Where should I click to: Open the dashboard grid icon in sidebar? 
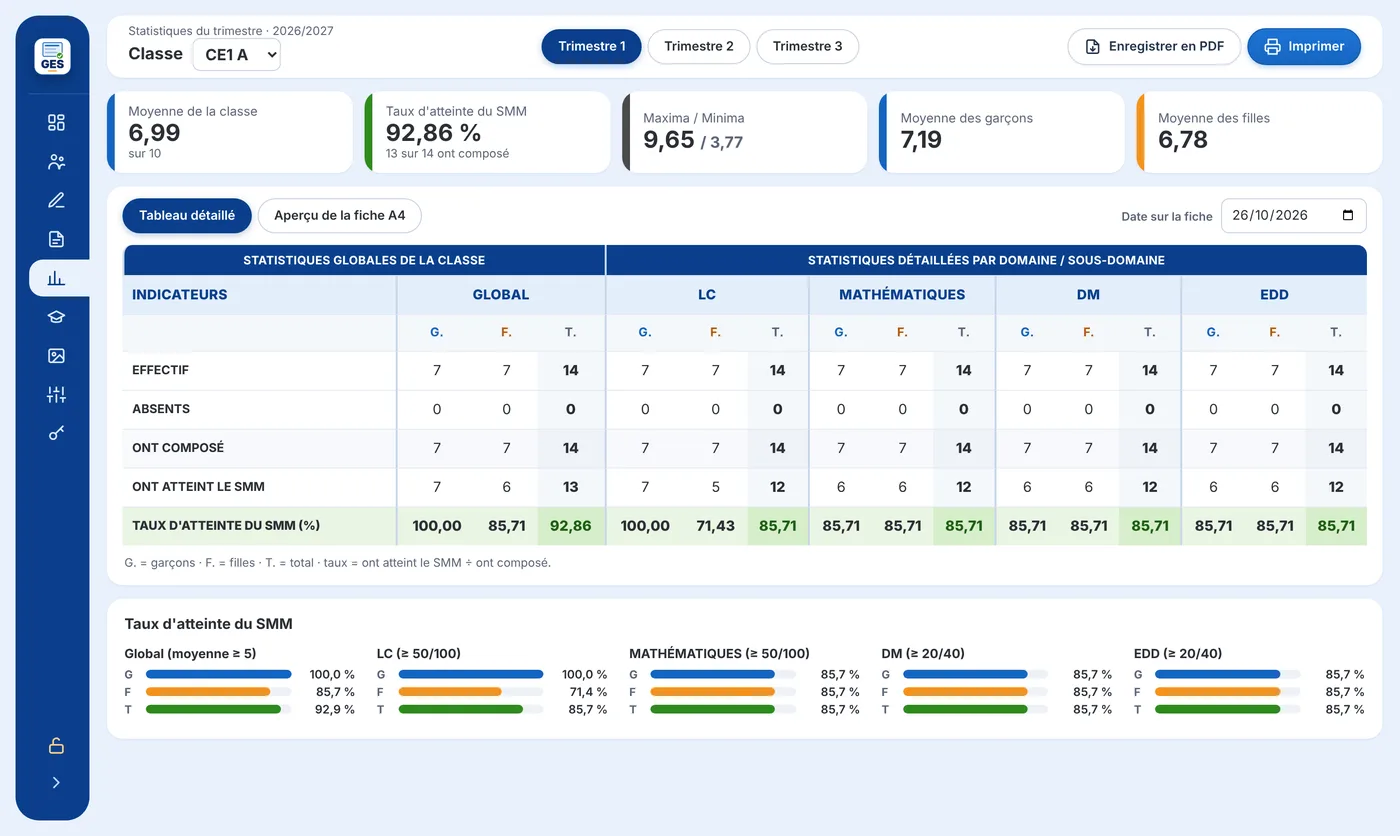point(56,123)
